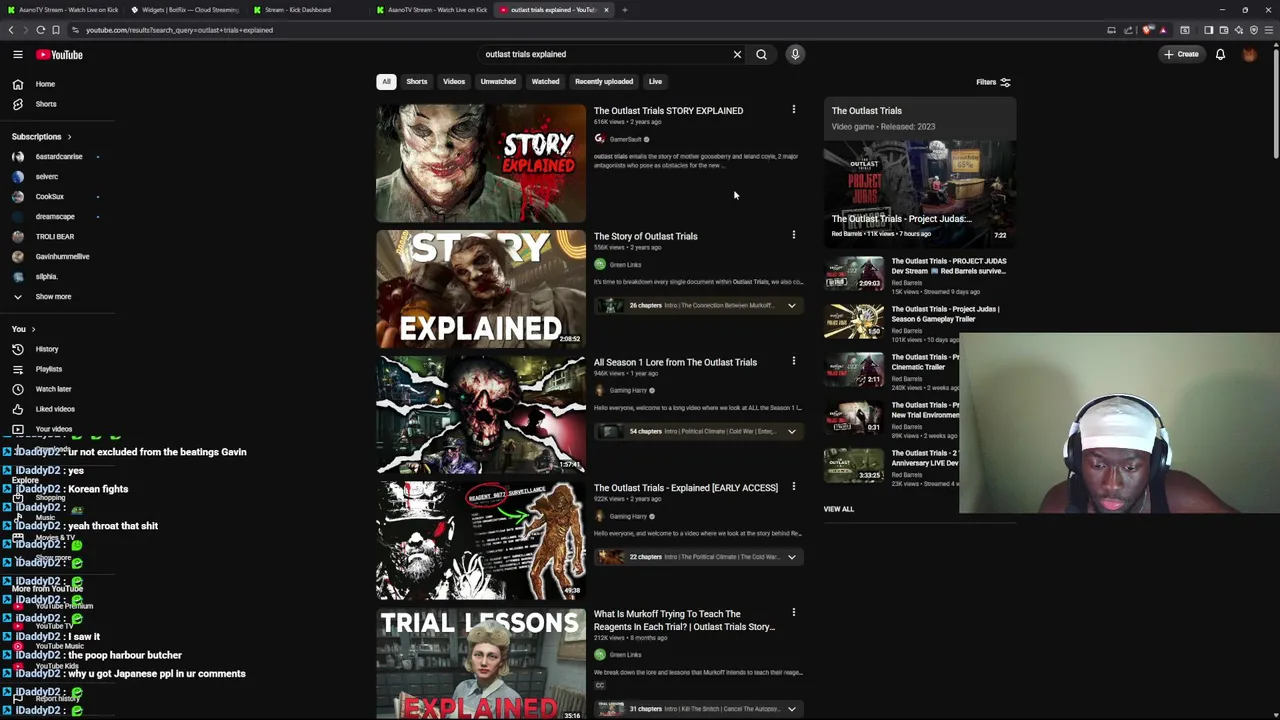Open the GamerSault channel link
This screenshot has width=1280, height=720.
625,140
